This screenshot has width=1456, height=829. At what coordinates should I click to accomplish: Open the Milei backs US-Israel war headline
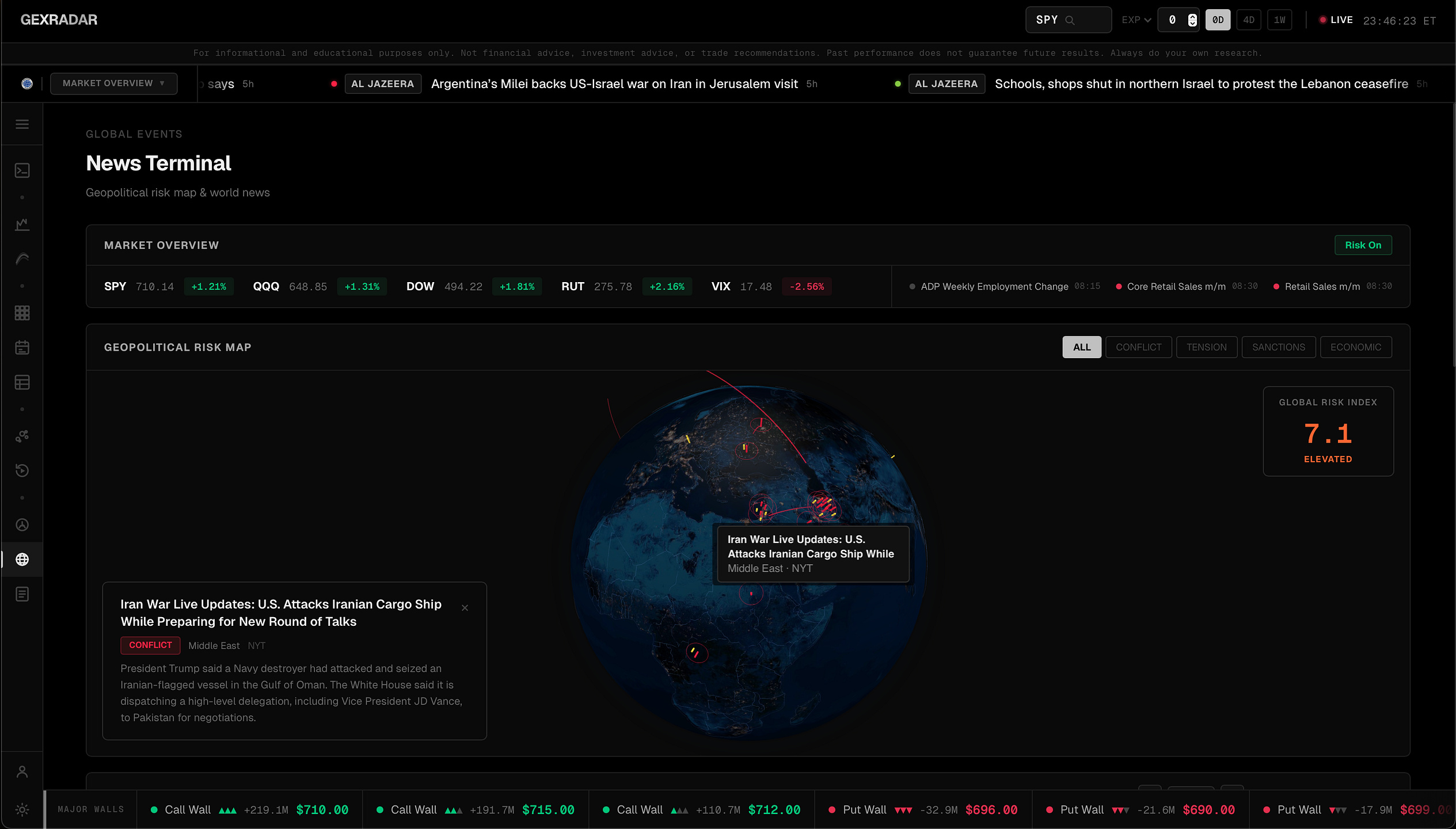click(x=614, y=84)
